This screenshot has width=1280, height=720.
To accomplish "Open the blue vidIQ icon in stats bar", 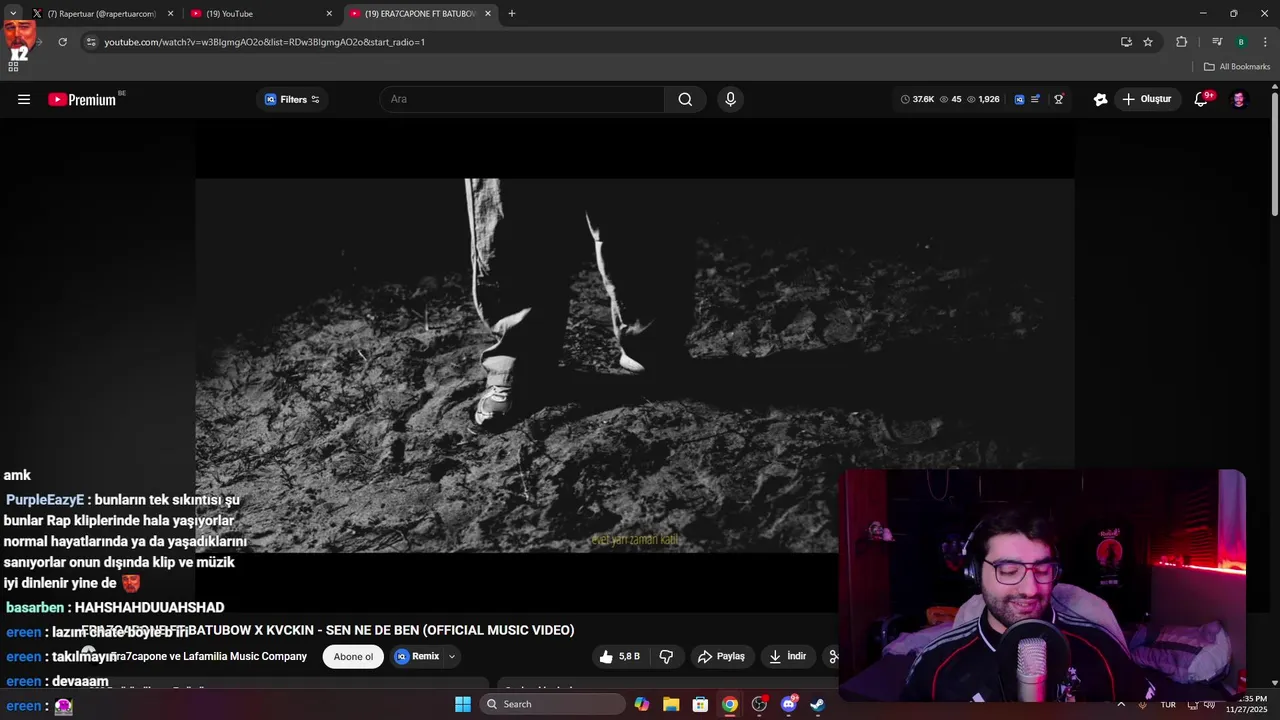I will pos(1019,99).
